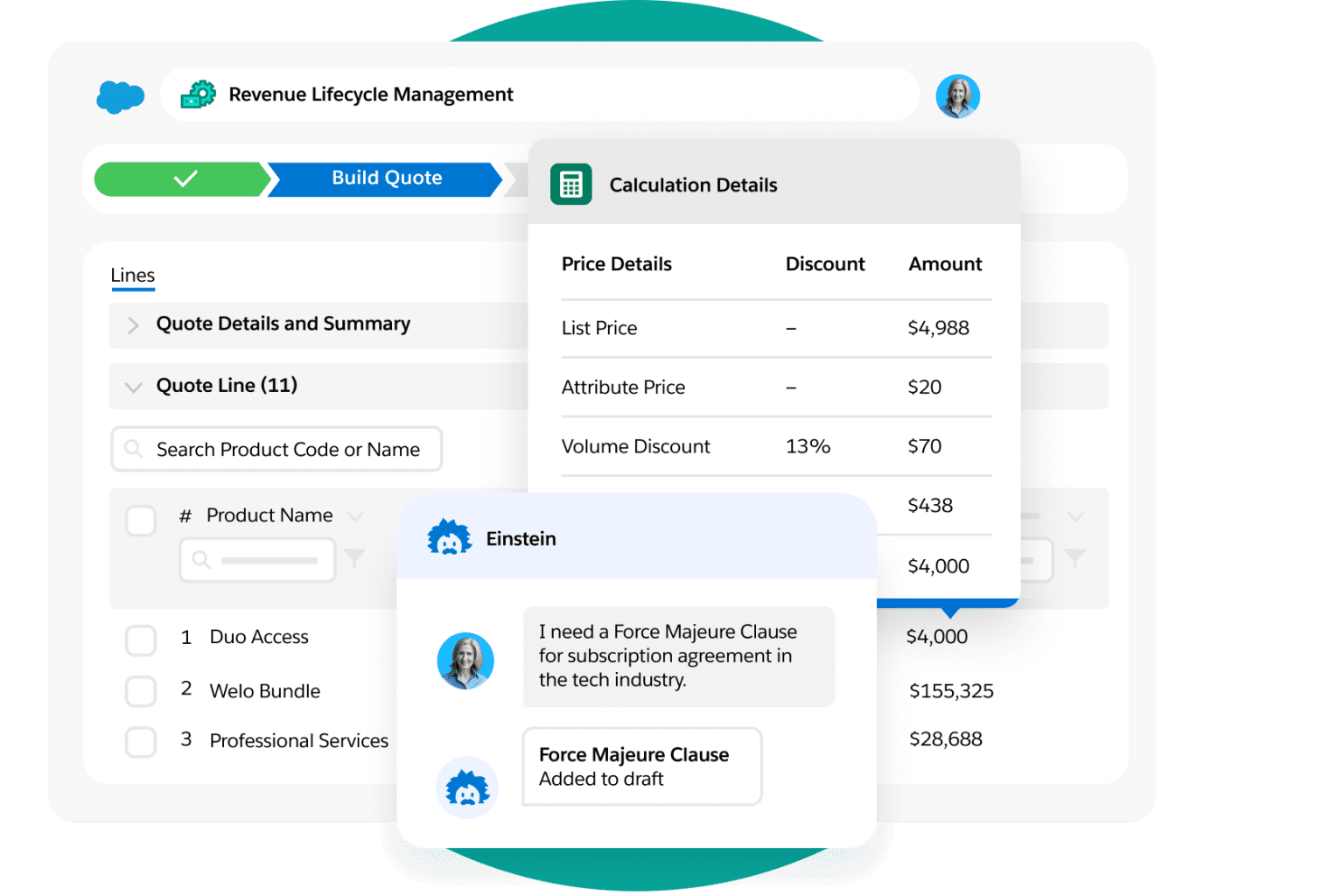
Task: Click the filter funnel beside Product Name
Action: pyautogui.click(x=354, y=558)
